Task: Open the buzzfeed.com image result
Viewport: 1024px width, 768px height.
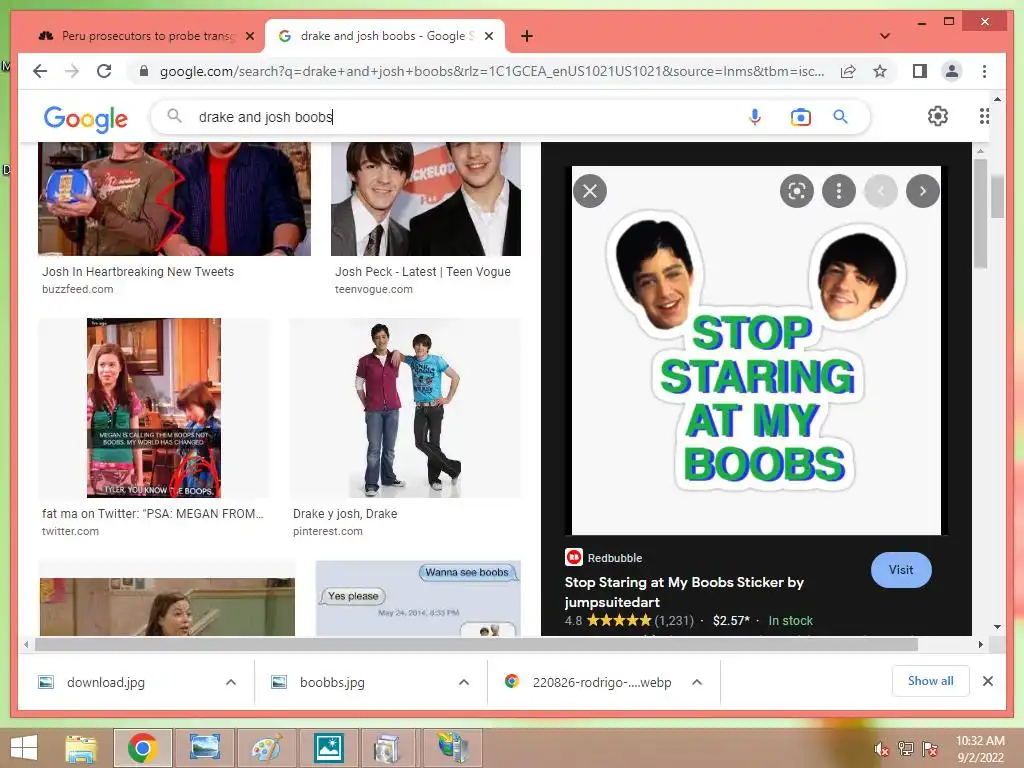Action: (x=174, y=199)
